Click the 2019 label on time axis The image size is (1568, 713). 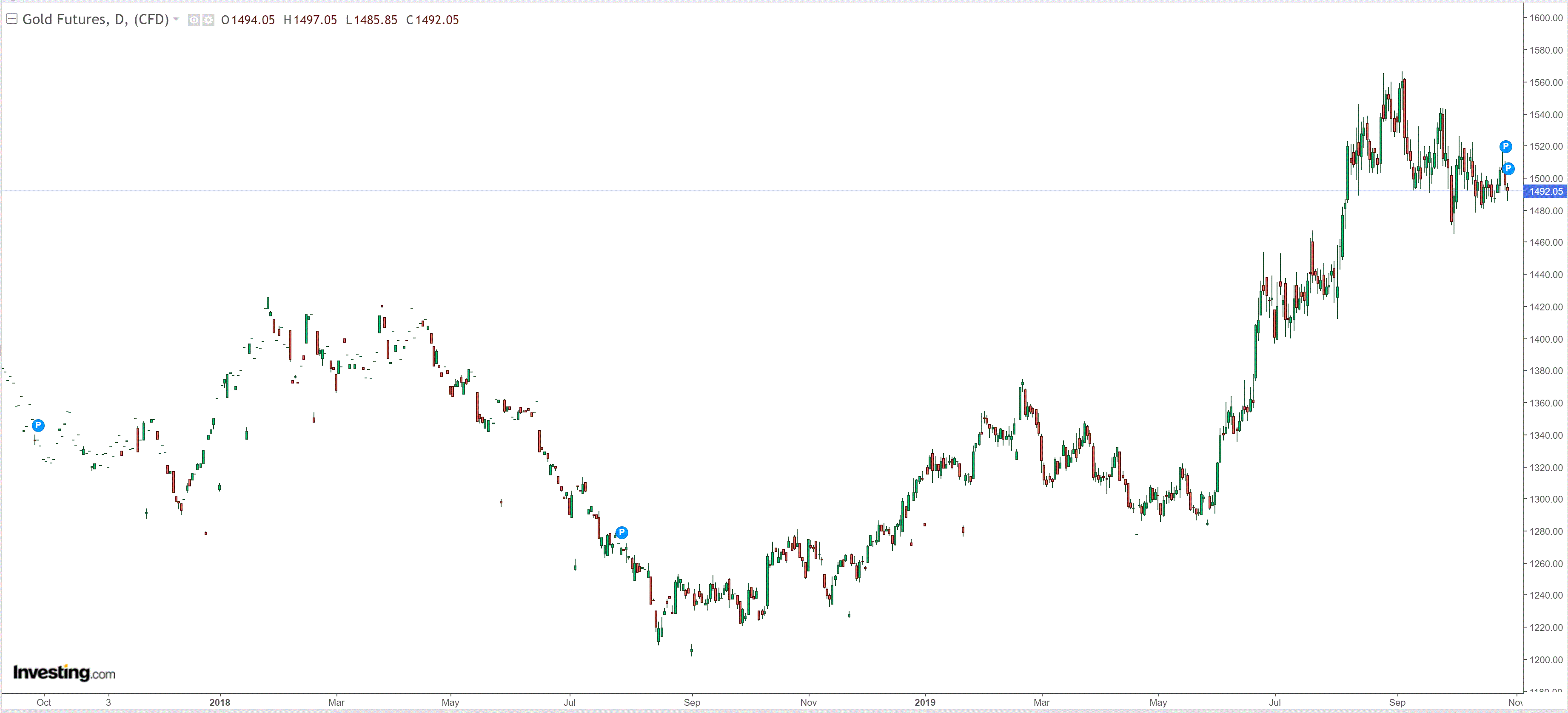925,702
